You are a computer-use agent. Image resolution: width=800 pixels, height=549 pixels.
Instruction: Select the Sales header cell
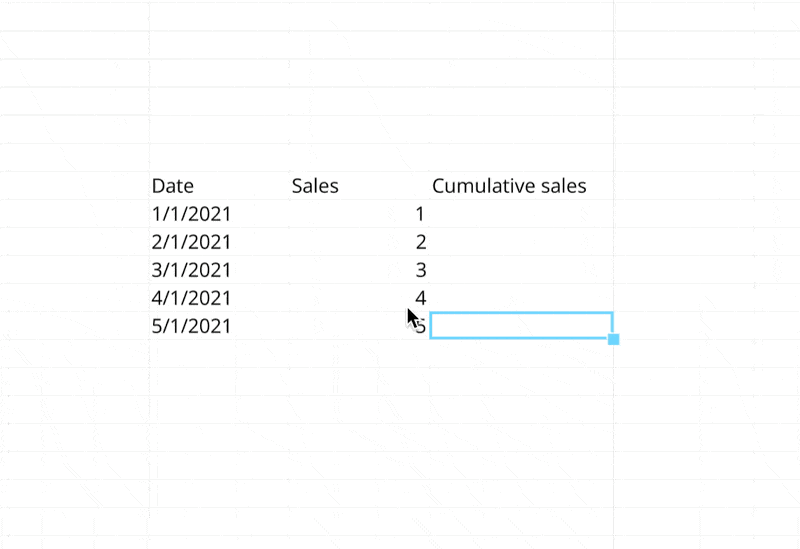tap(315, 186)
